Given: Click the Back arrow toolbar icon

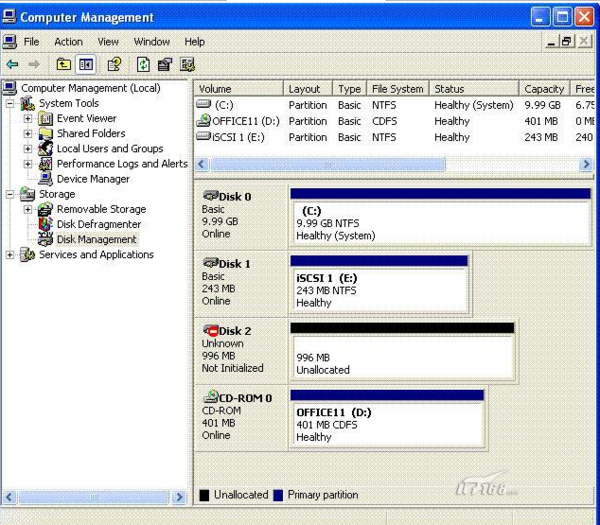Looking at the screenshot, I should pyautogui.click(x=12, y=65).
